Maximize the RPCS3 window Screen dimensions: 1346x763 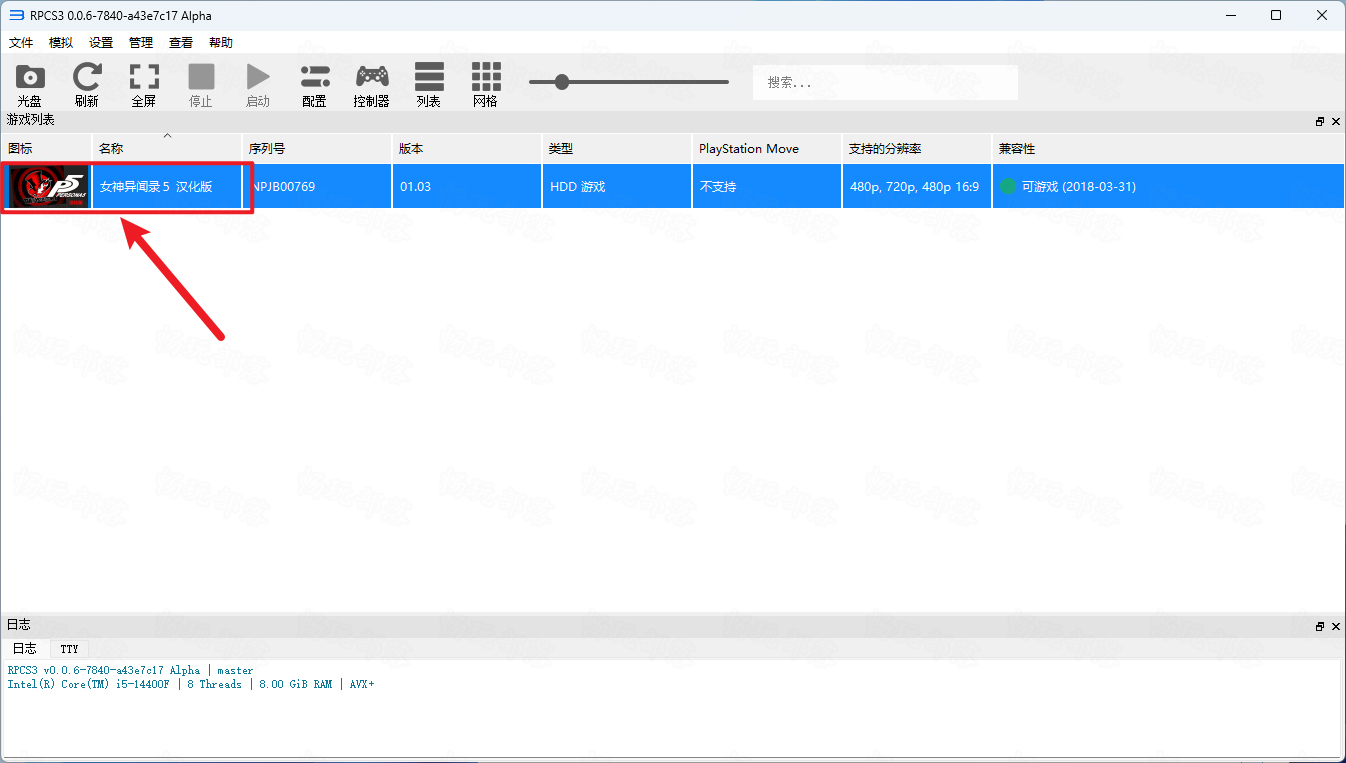(x=1276, y=15)
